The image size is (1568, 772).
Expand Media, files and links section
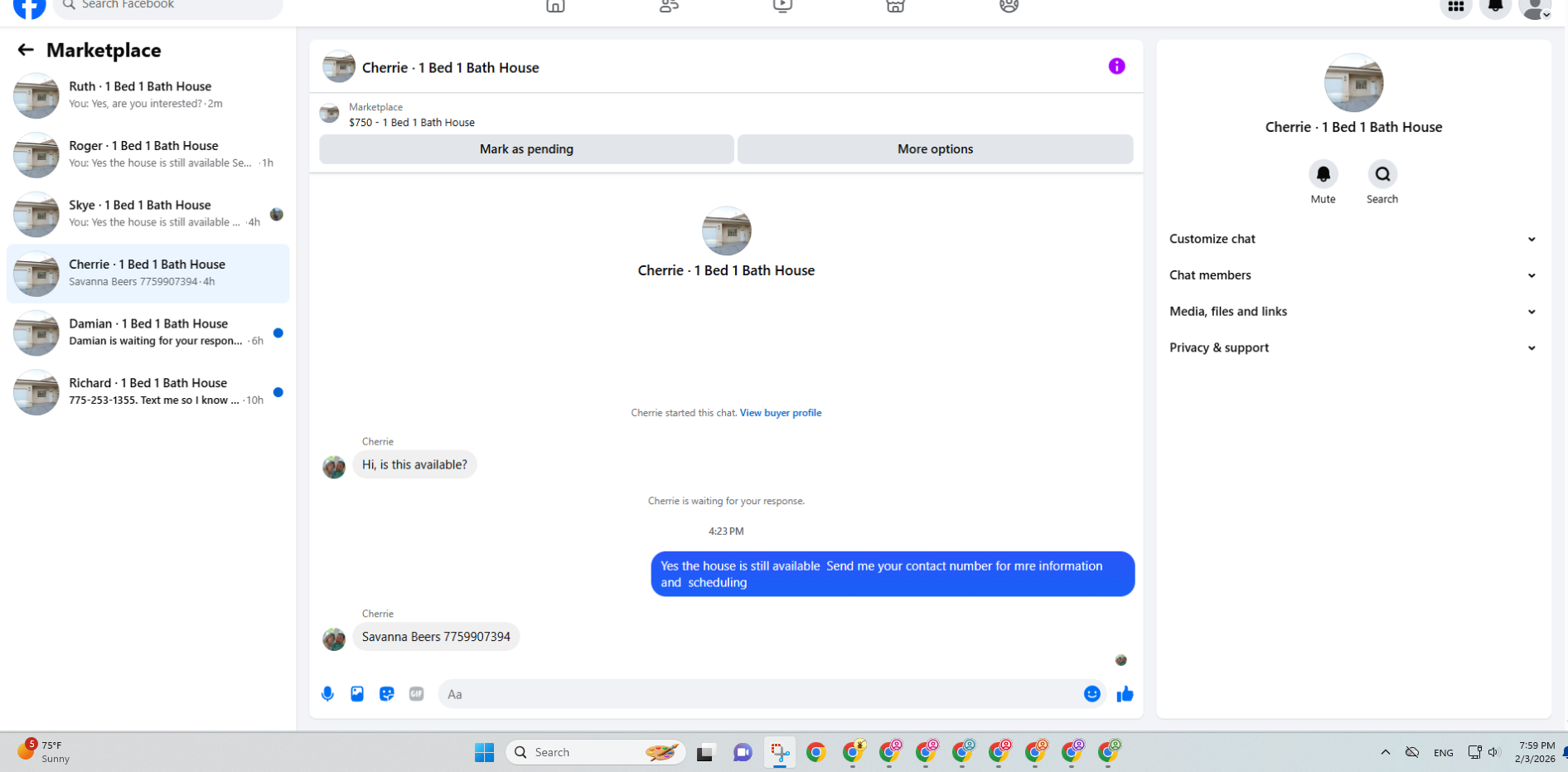coord(1353,312)
